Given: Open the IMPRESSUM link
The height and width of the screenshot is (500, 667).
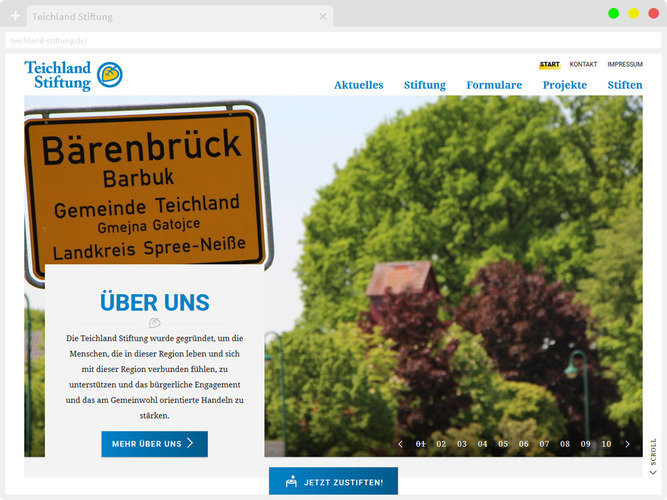Looking at the screenshot, I should pos(624,64).
